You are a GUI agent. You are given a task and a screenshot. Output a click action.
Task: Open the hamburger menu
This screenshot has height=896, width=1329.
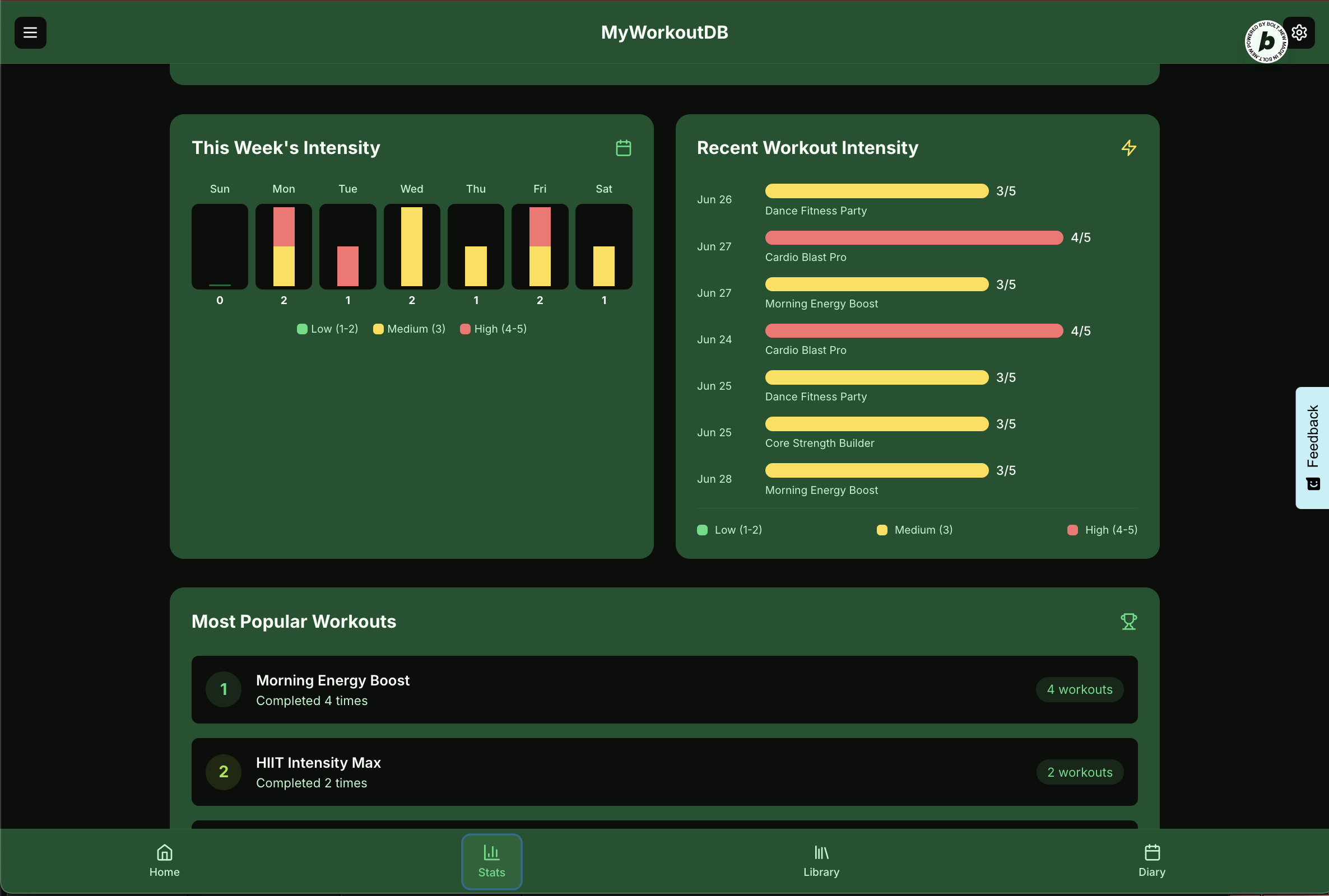30,32
